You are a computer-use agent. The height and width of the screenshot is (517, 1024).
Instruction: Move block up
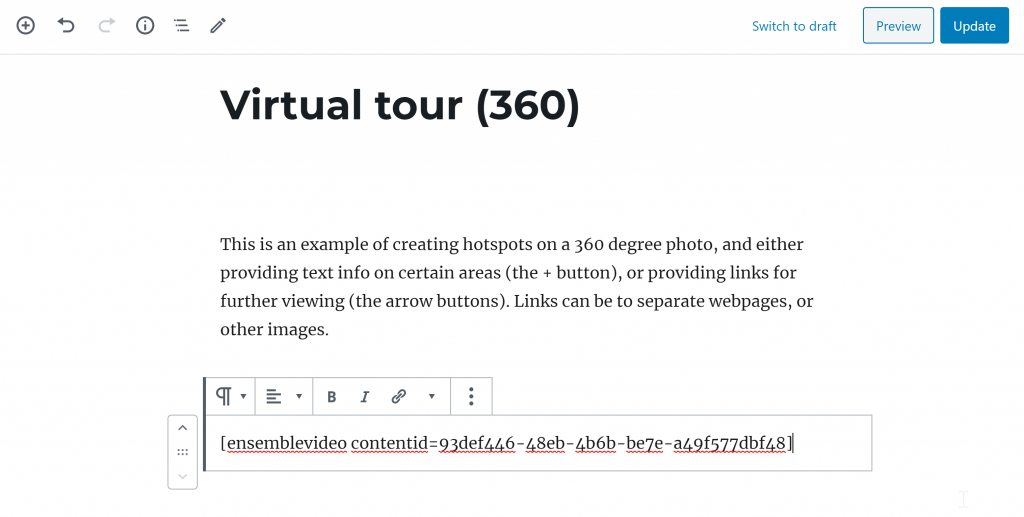(183, 428)
